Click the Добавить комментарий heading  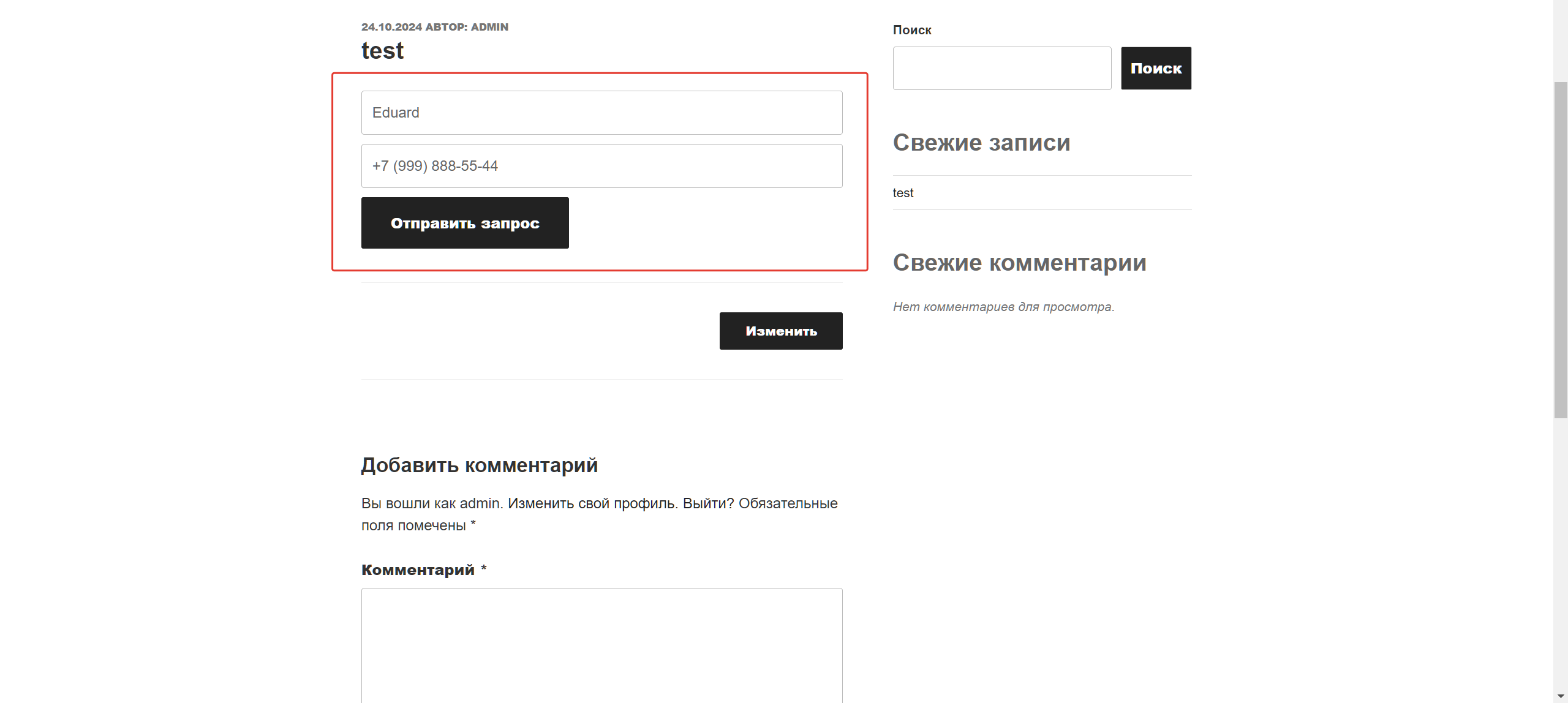(479, 465)
